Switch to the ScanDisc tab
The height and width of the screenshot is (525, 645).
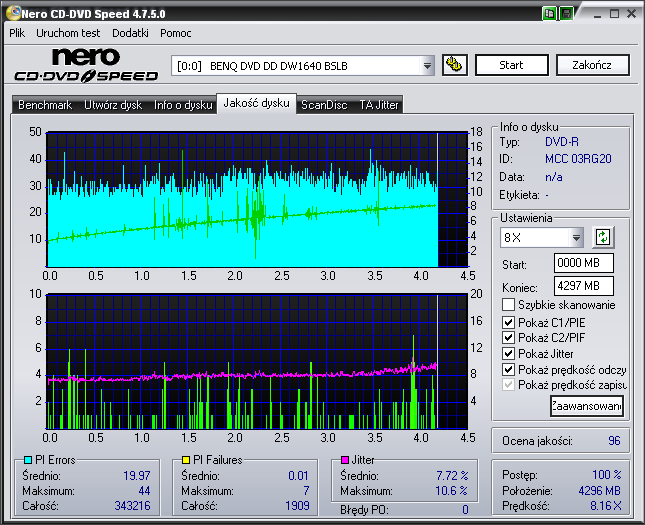click(x=324, y=105)
